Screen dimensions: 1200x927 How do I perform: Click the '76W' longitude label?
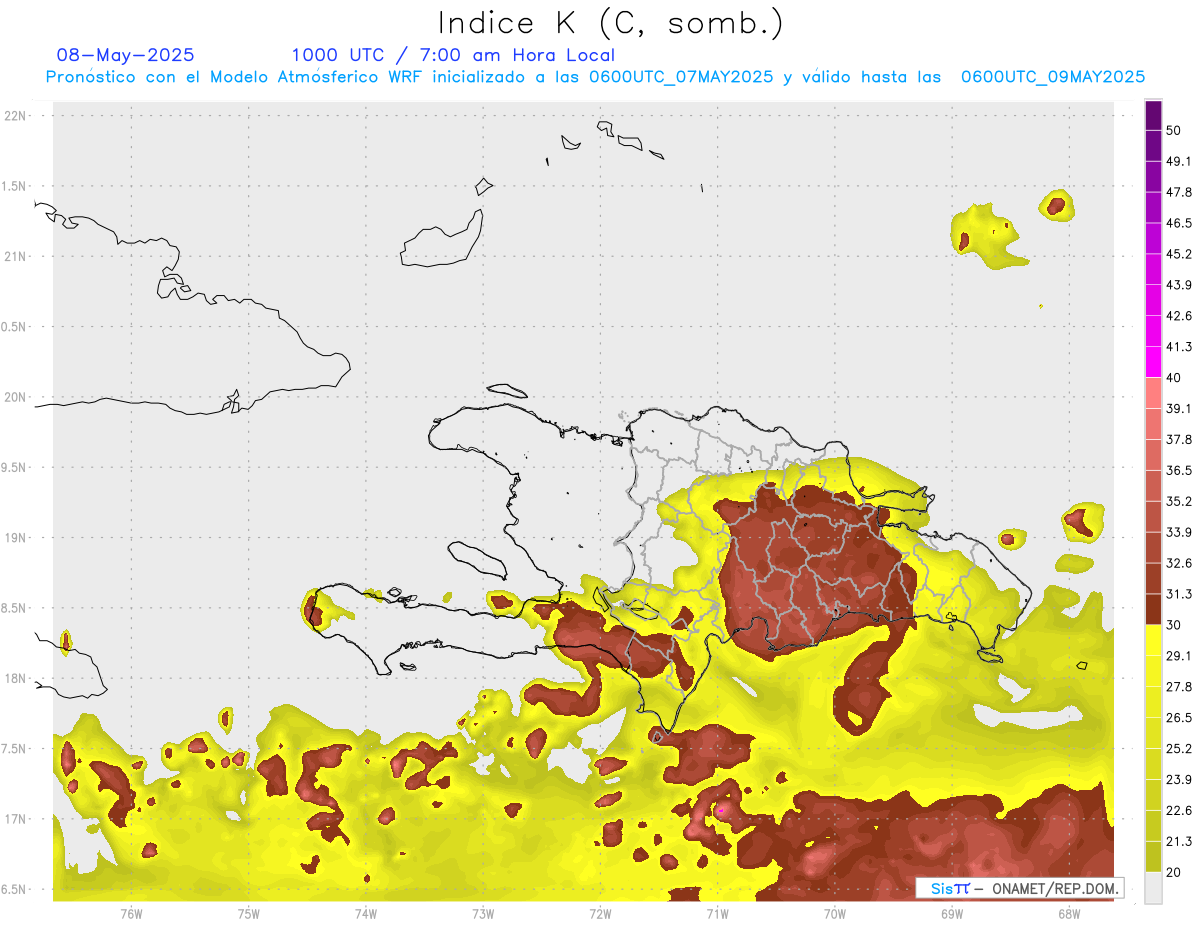[x=131, y=914]
